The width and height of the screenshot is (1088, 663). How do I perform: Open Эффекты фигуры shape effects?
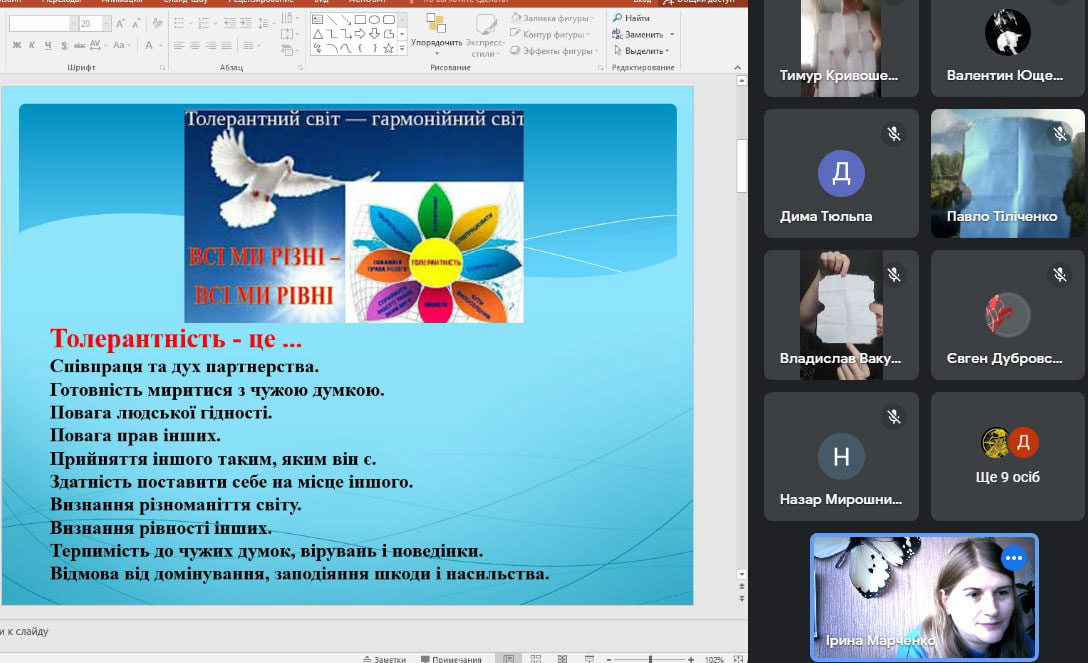point(554,51)
